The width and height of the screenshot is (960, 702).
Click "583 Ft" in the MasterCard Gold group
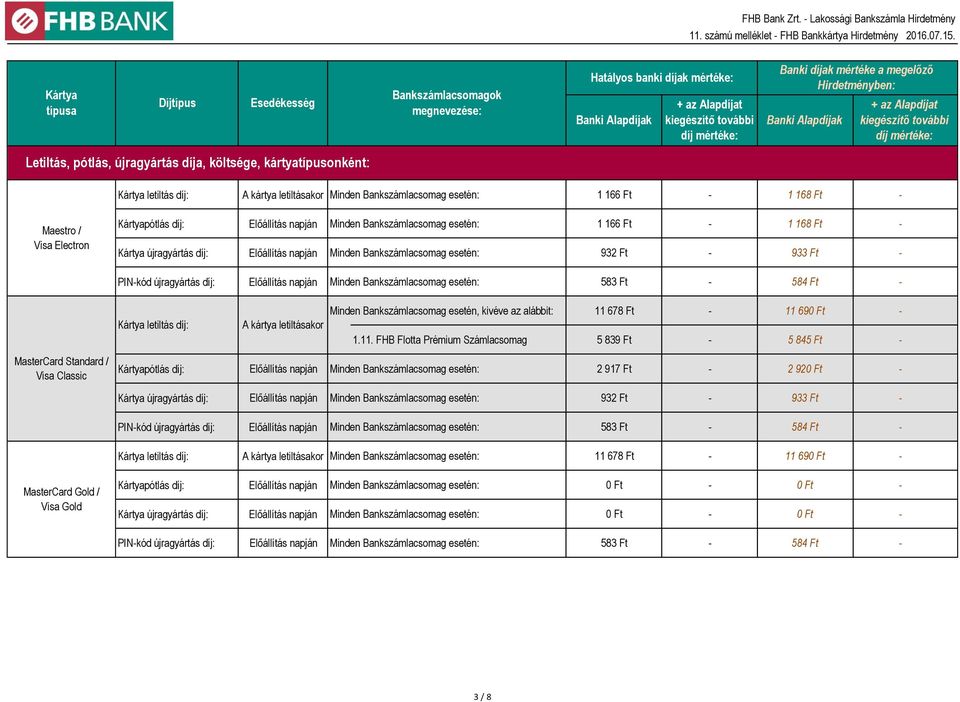pyautogui.click(x=613, y=543)
